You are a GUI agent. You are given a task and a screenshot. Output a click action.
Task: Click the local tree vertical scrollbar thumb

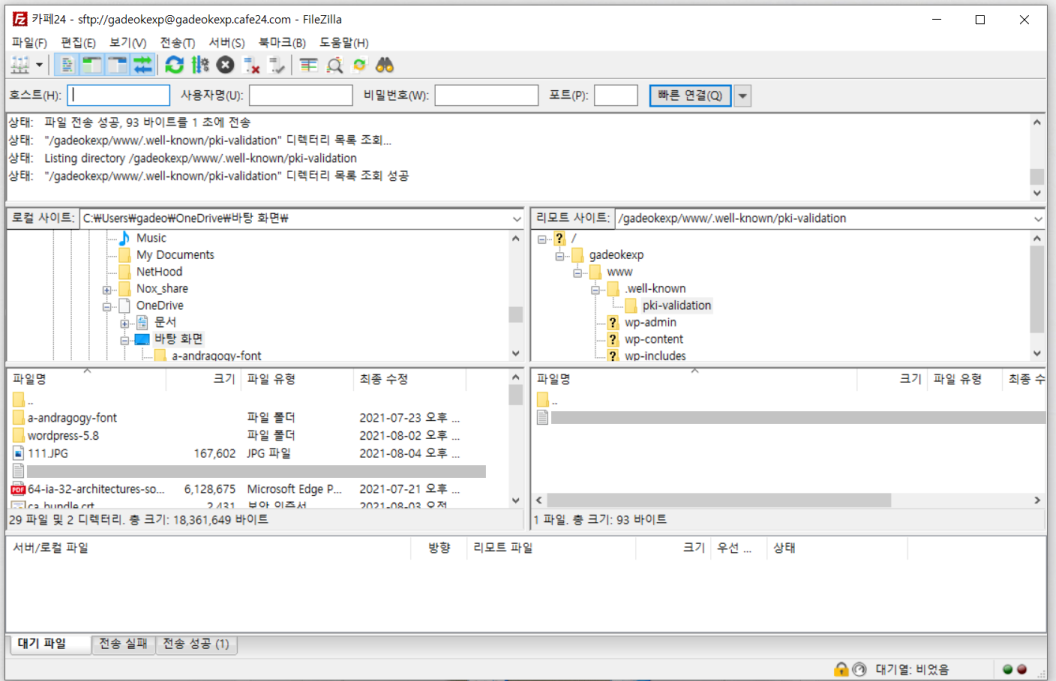point(516,315)
